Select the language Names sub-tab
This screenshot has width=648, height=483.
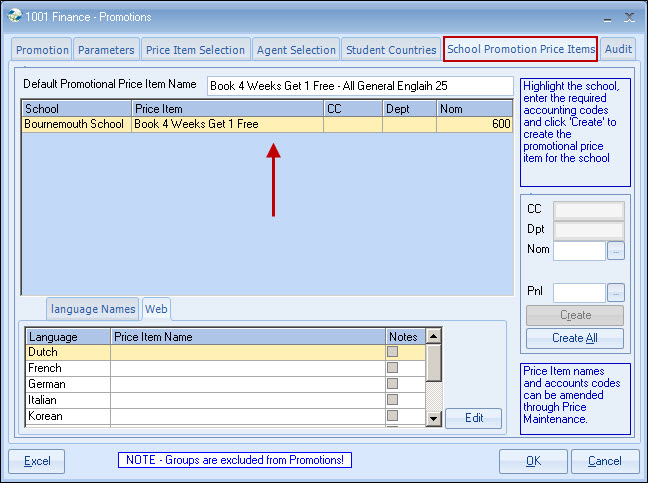92,309
